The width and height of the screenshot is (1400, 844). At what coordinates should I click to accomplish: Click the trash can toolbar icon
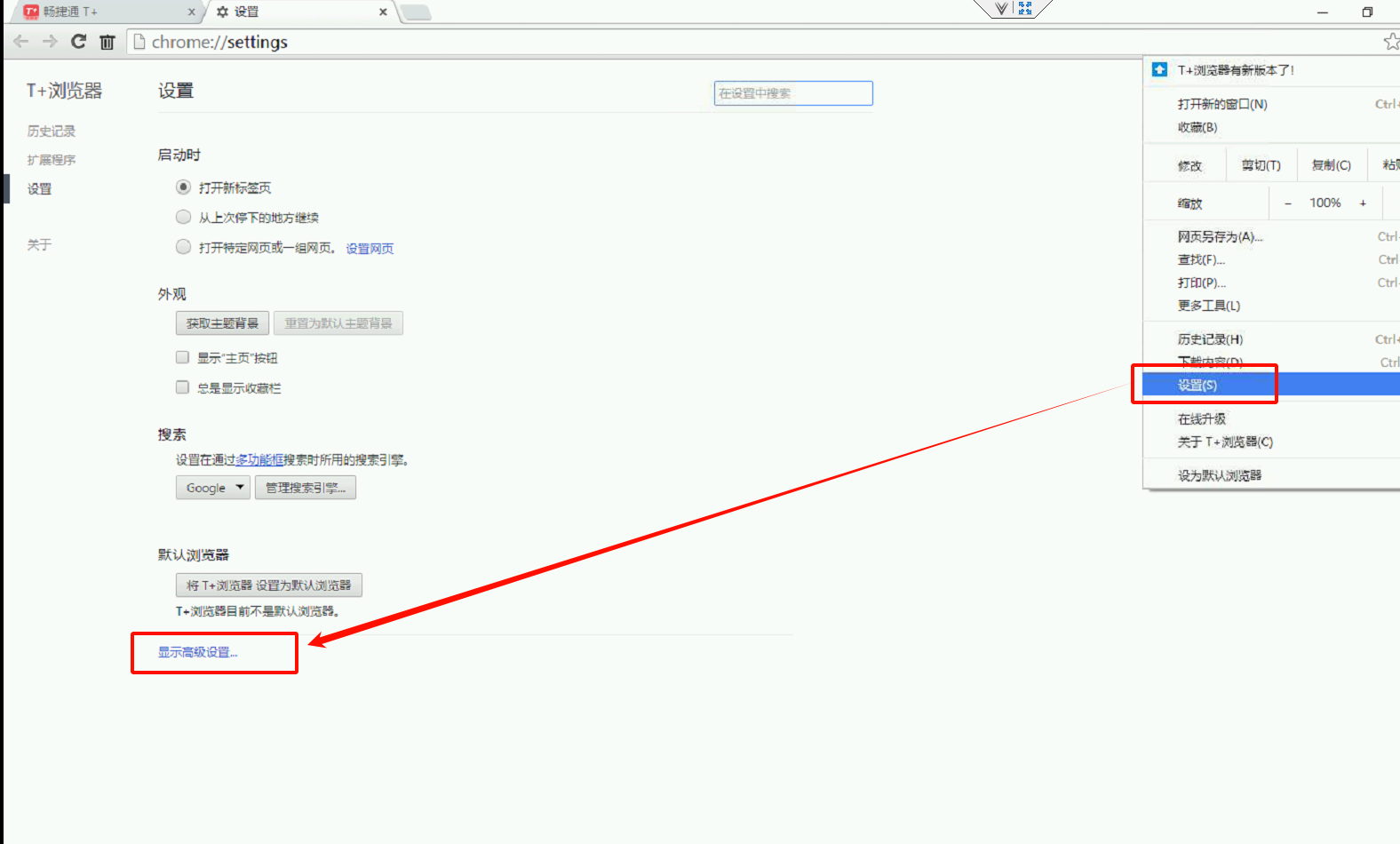pyautogui.click(x=107, y=42)
